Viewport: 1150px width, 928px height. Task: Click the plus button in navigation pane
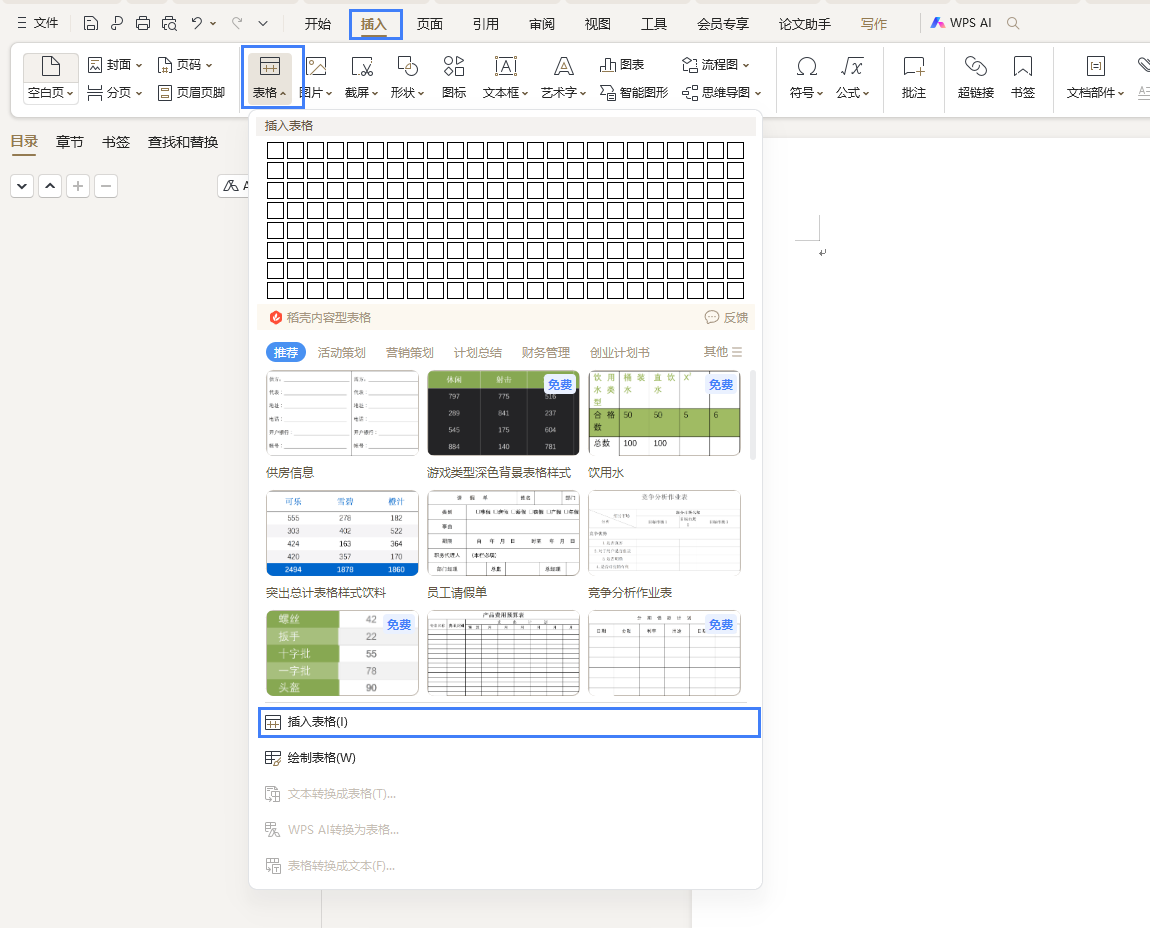point(78,186)
